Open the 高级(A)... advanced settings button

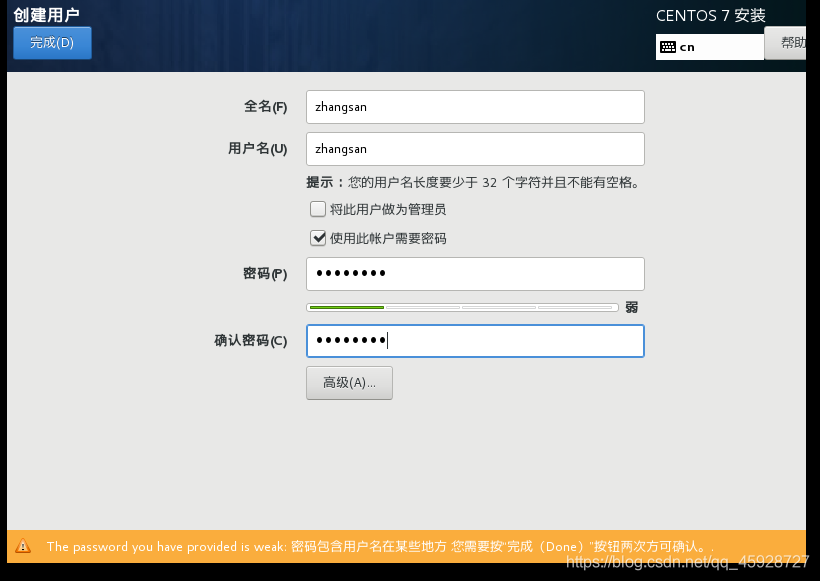pos(349,383)
